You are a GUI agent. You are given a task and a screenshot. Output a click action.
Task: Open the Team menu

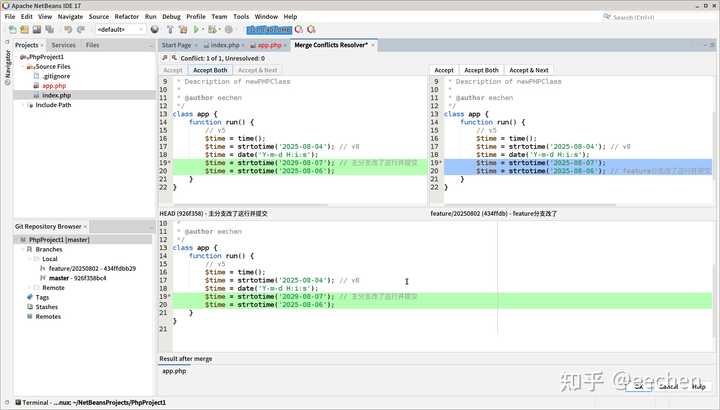[x=219, y=17]
